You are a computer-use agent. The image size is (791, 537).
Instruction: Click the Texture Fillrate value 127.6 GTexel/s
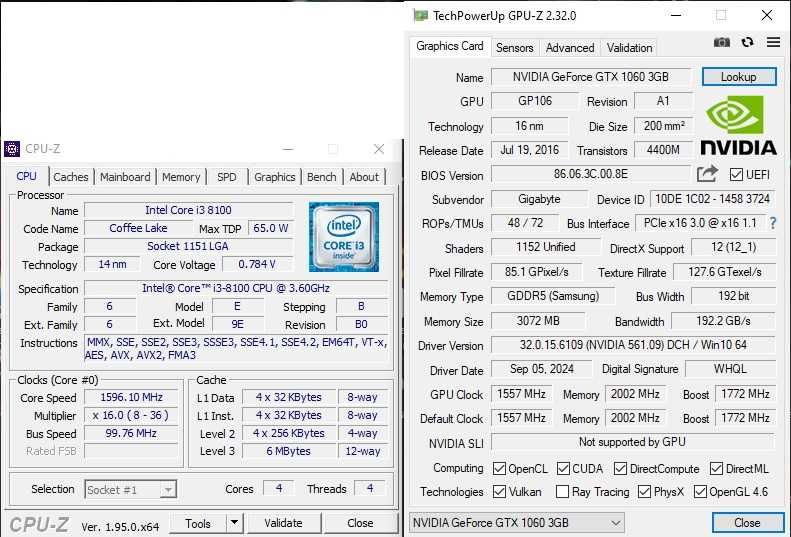(724, 272)
